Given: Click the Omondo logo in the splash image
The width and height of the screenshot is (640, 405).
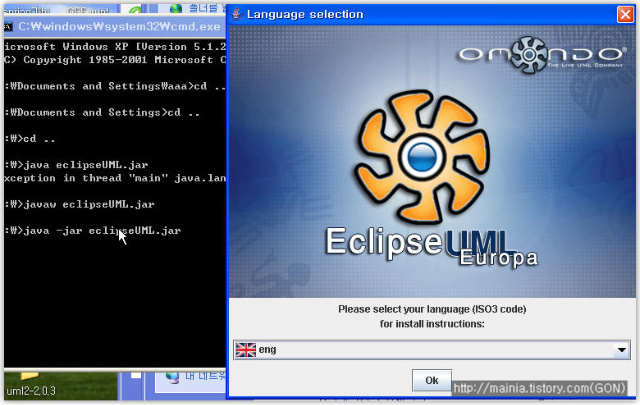Looking at the screenshot, I should (541, 55).
